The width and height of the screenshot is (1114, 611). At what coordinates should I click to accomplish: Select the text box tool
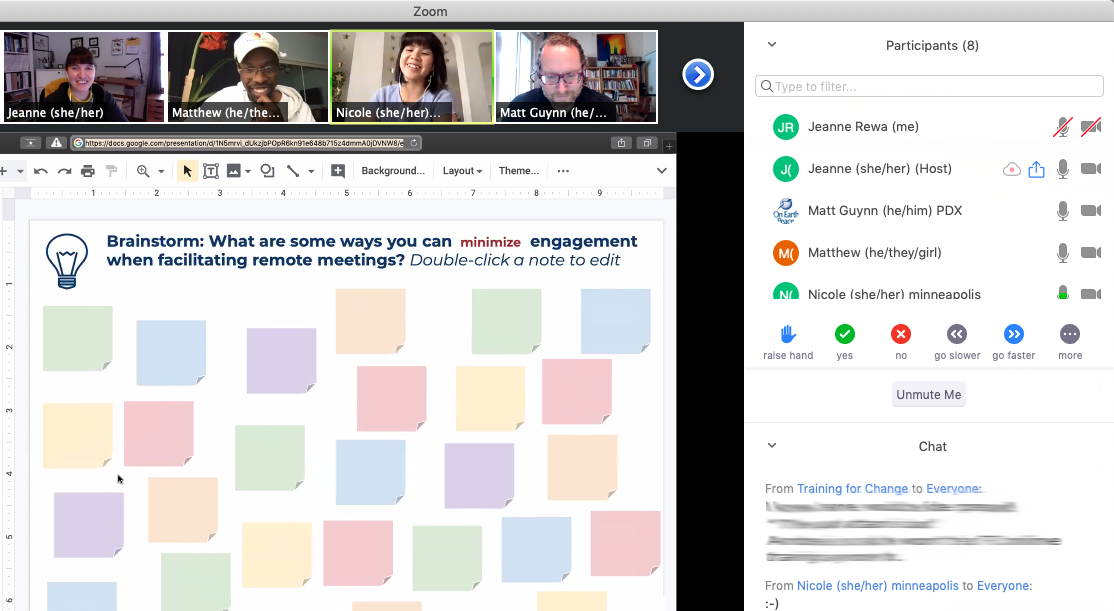tap(211, 171)
